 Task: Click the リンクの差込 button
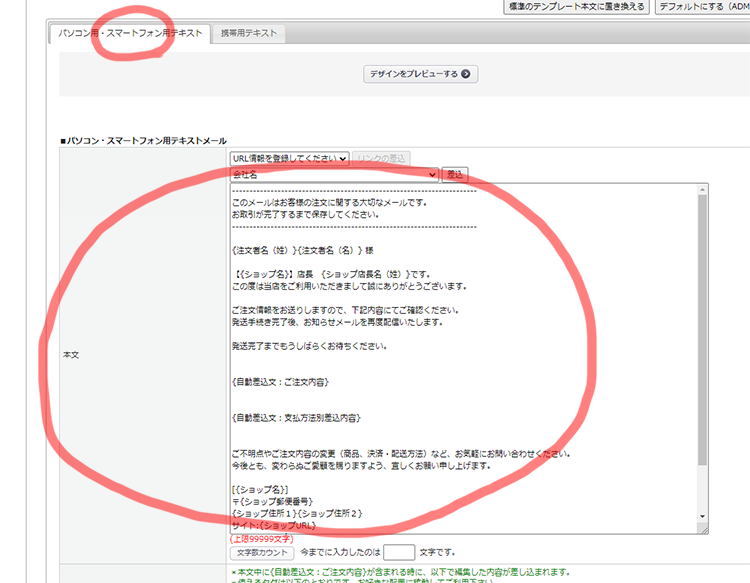tap(380, 158)
